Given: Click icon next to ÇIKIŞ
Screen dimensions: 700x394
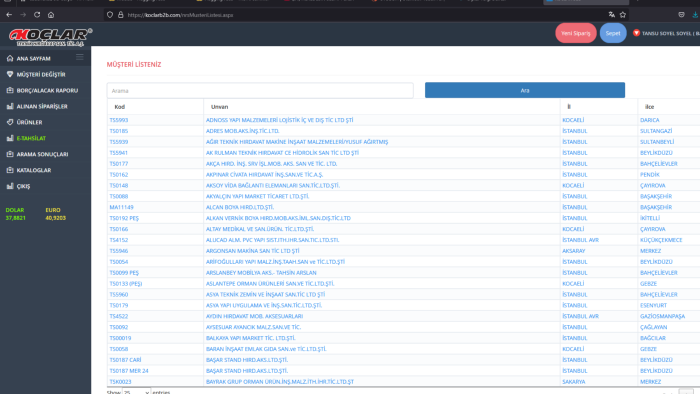Looking at the screenshot, I should click(x=10, y=186).
